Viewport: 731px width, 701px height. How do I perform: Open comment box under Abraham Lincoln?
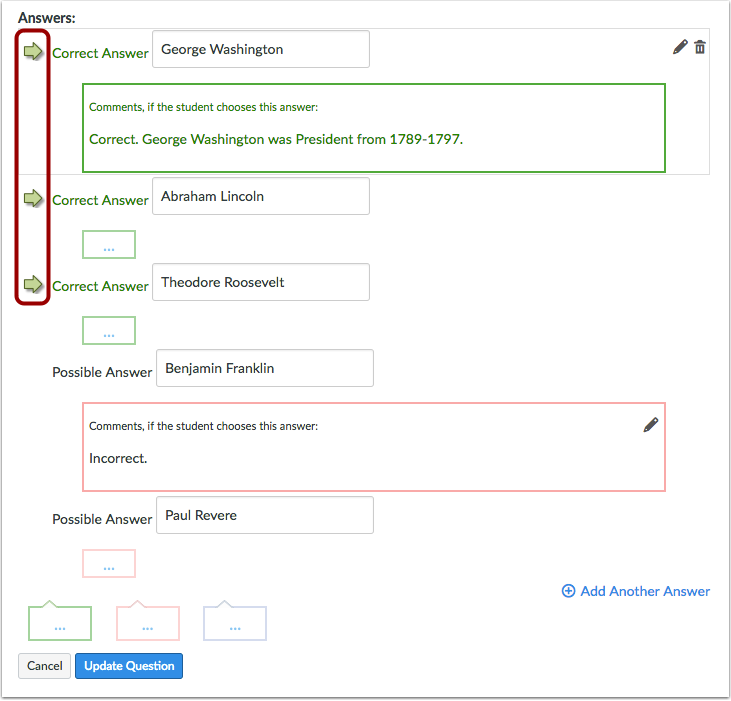click(x=109, y=245)
